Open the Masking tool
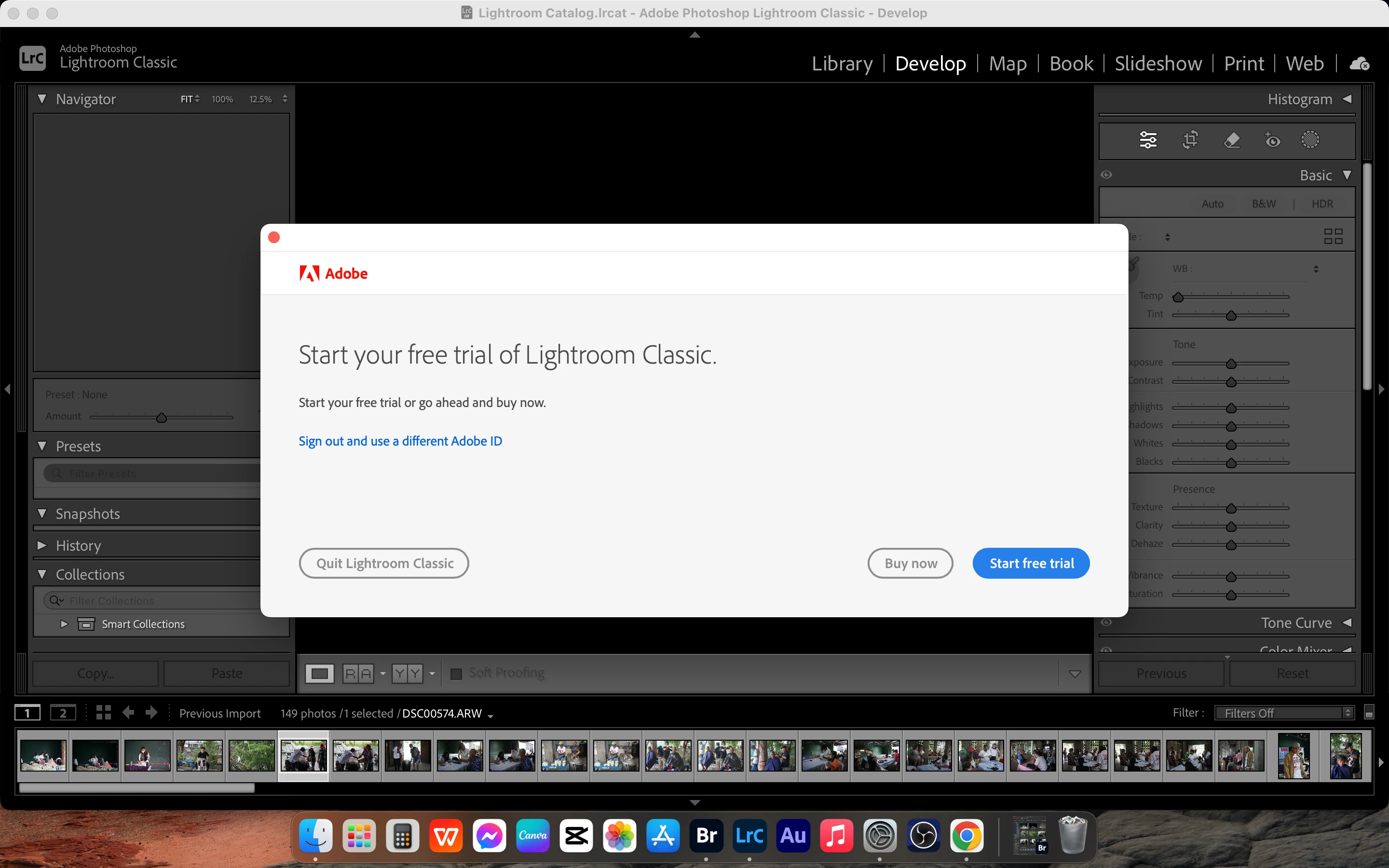This screenshot has width=1389, height=868. 1310,140
